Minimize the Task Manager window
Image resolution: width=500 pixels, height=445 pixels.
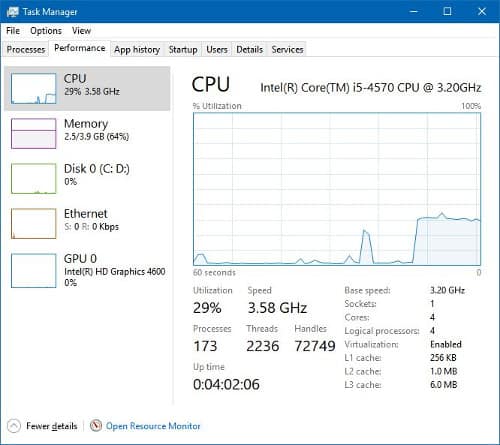pos(413,12)
